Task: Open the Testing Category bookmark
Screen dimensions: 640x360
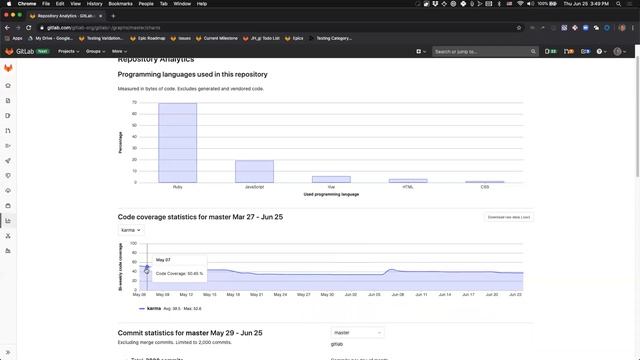Action: (x=330, y=38)
